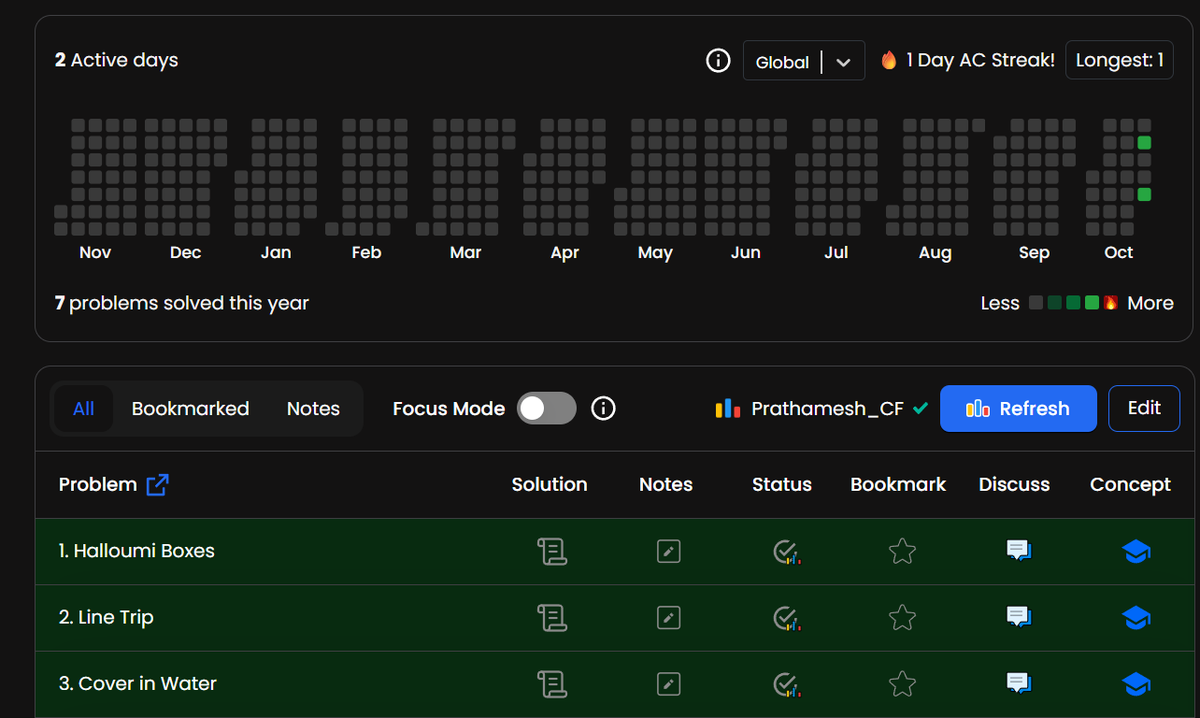Image resolution: width=1200 pixels, height=718 pixels.
Task: Edit notes for Halloumi Boxes
Action: click(669, 551)
